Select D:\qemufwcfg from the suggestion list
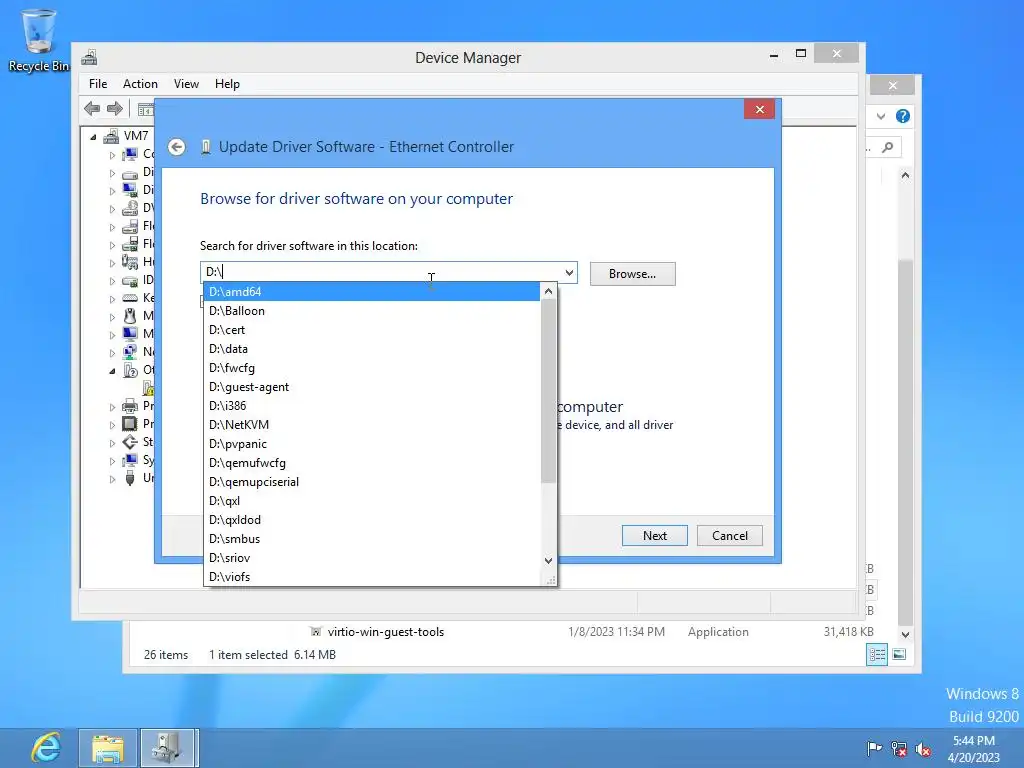Screen dimensions: 1024x768 (x=372, y=462)
